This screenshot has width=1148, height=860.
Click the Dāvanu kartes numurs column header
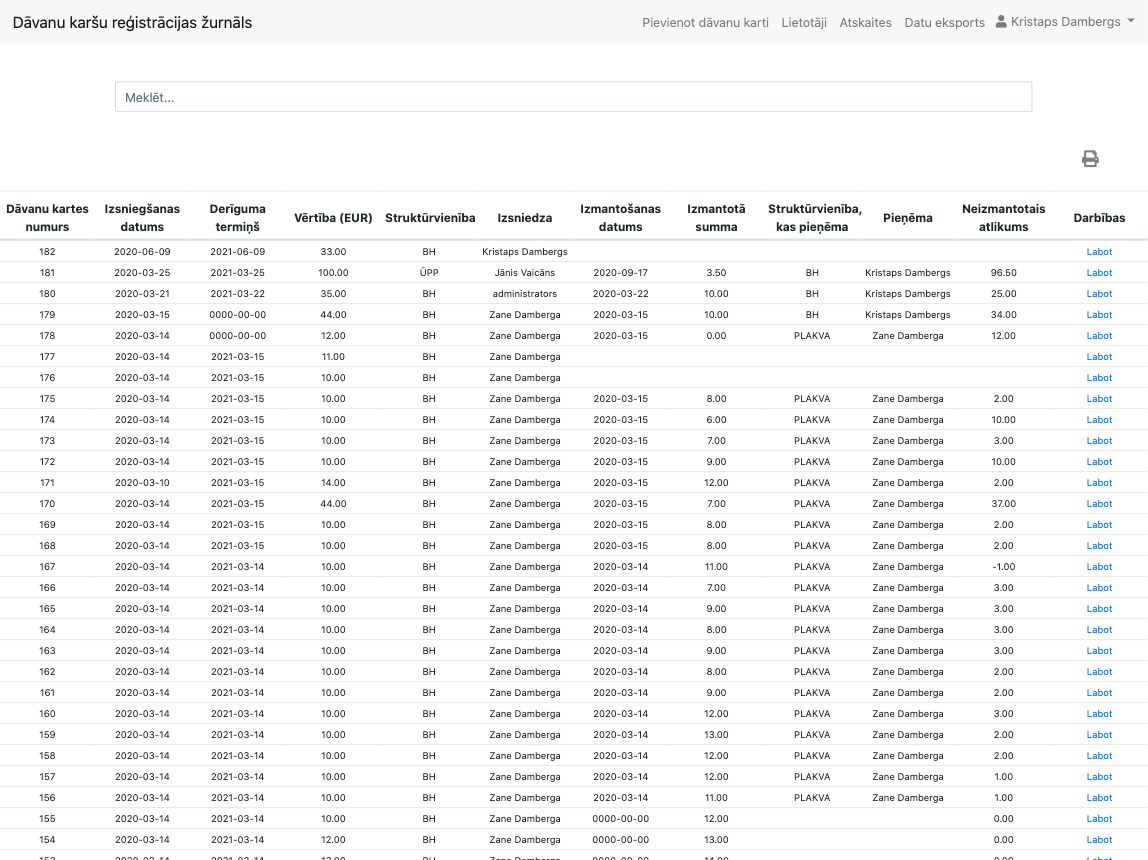tap(48, 218)
